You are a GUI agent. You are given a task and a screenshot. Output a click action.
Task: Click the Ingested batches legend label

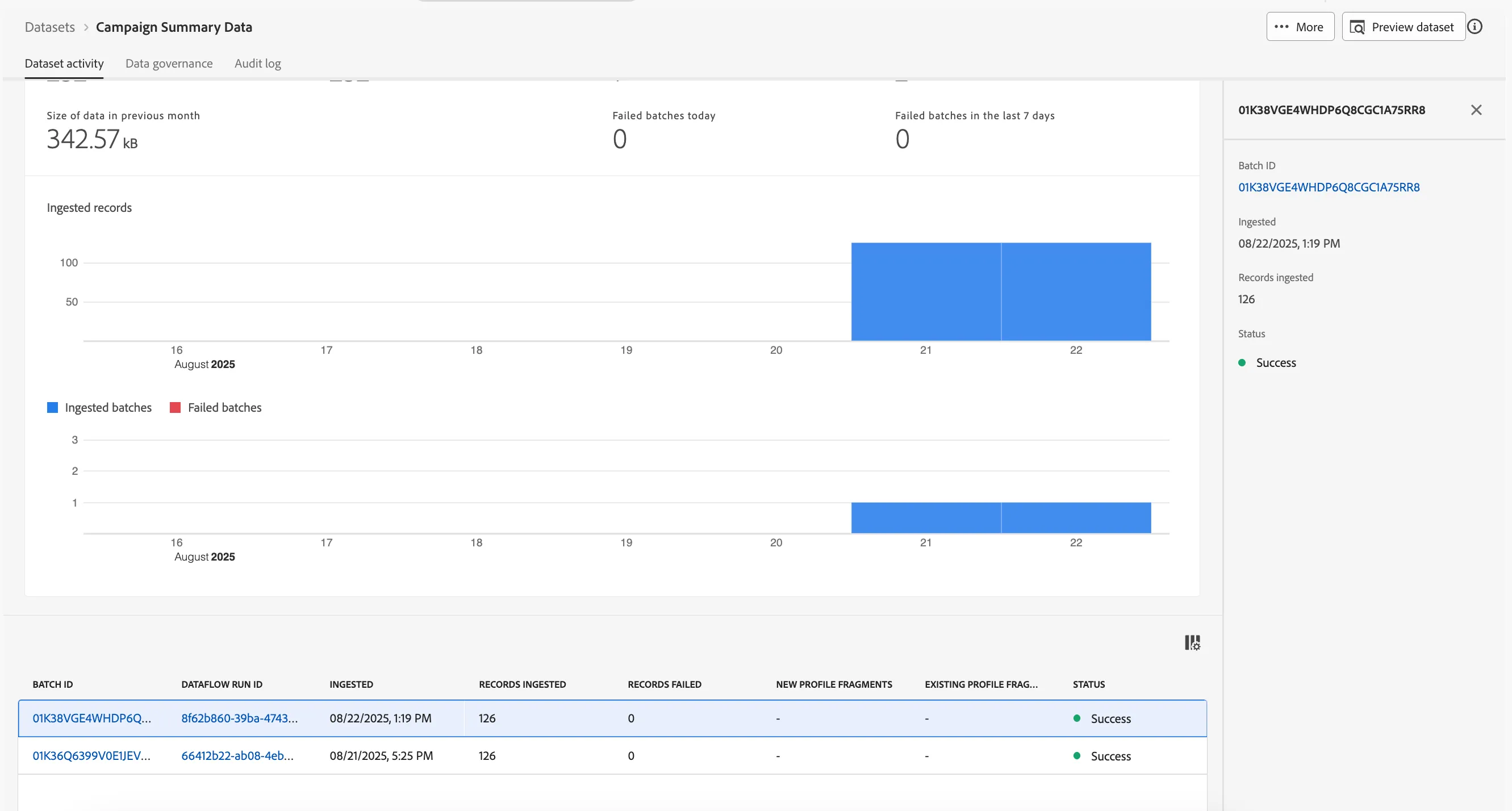108,407
